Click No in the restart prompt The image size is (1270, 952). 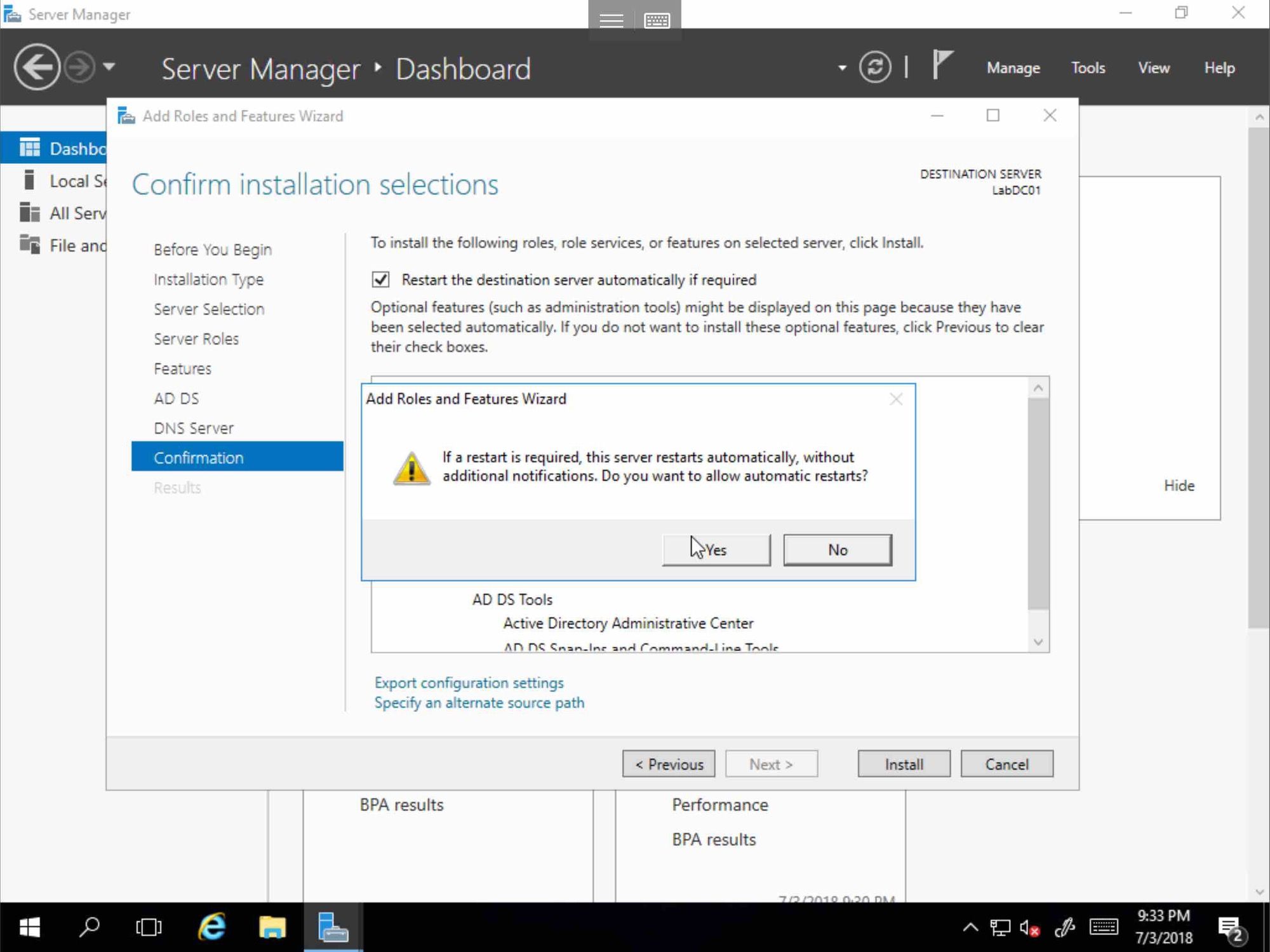(x=838, y=550)
